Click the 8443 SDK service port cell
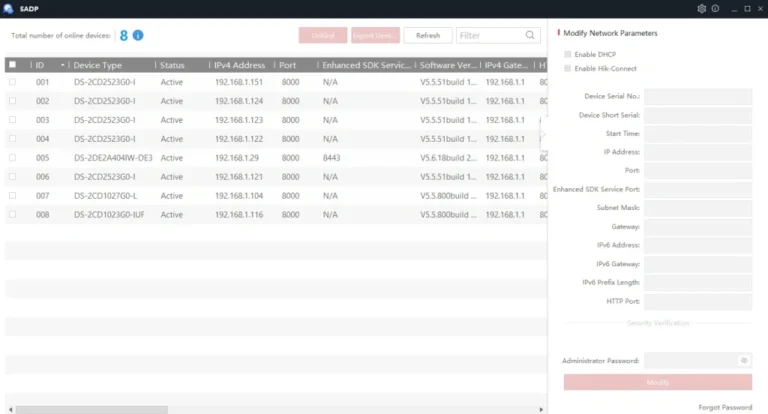 pos(331,158)
